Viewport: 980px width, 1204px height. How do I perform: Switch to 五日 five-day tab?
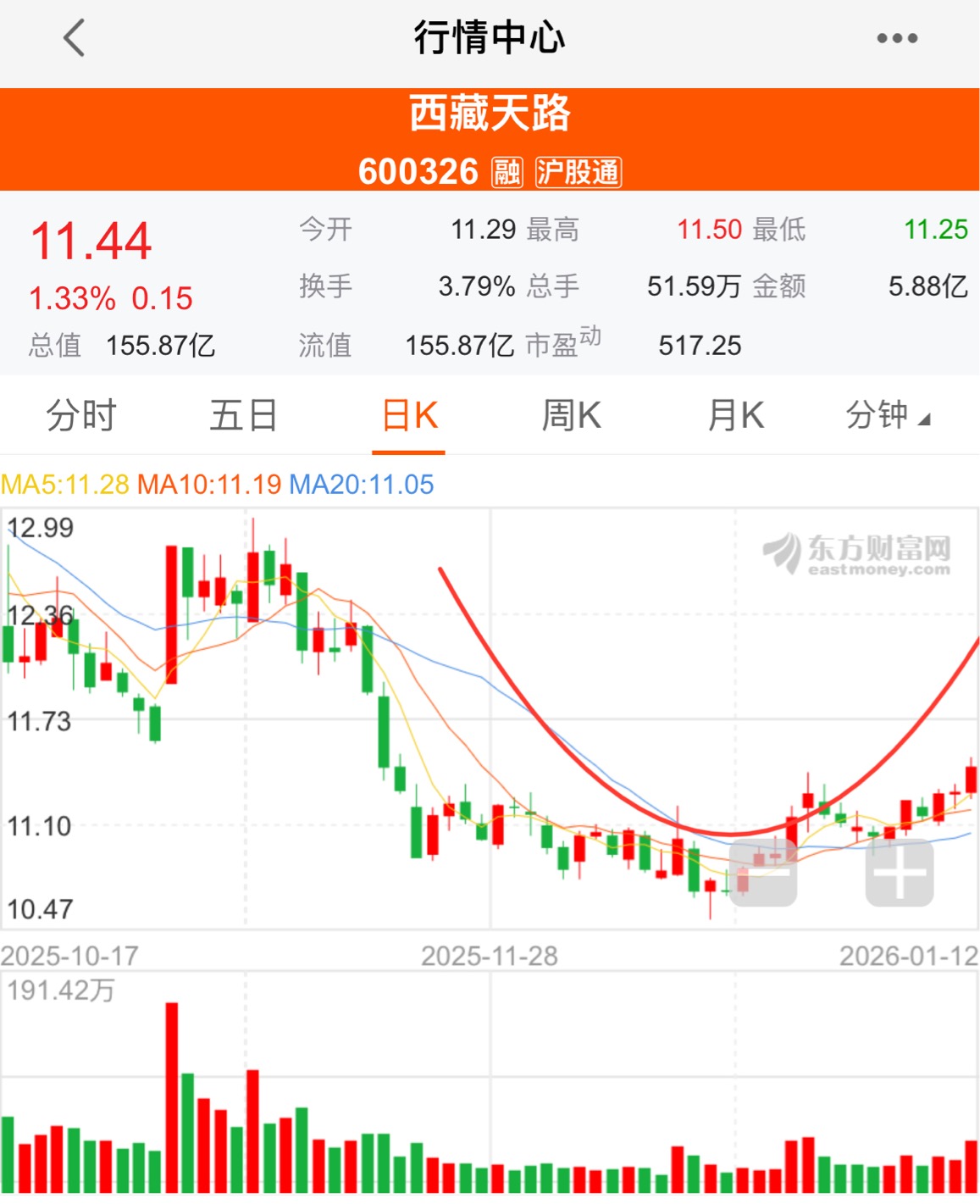[x=244, y=416]
